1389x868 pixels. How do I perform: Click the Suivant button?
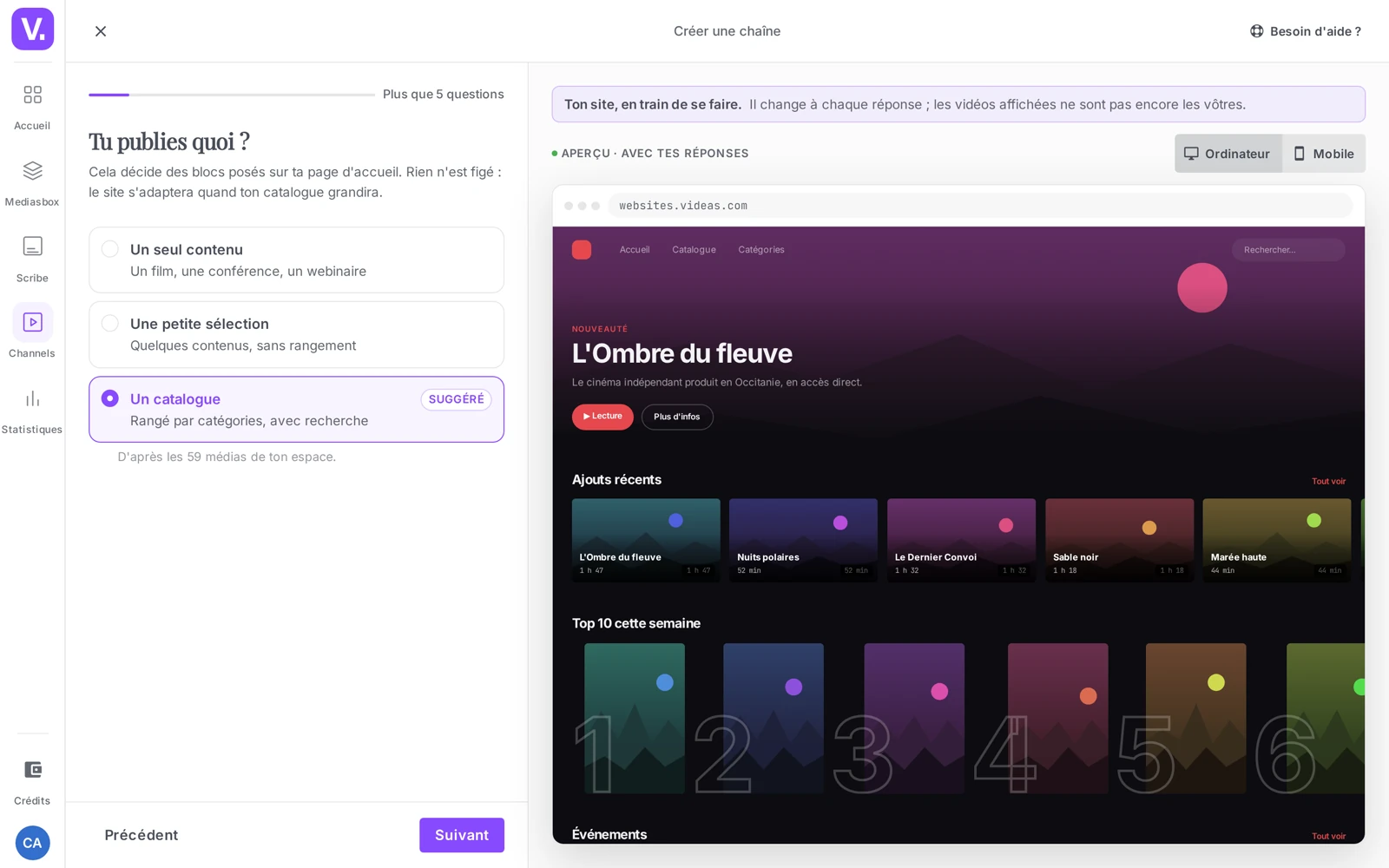[462, 835]
